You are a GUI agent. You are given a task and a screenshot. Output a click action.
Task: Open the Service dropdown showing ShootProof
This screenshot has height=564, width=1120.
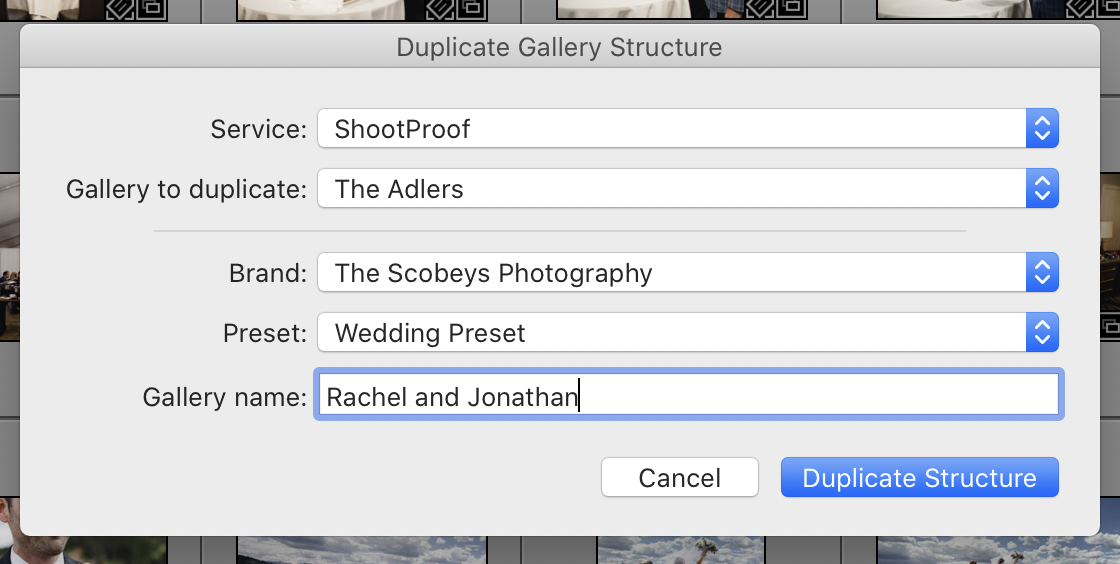click(x=688, y=129)
